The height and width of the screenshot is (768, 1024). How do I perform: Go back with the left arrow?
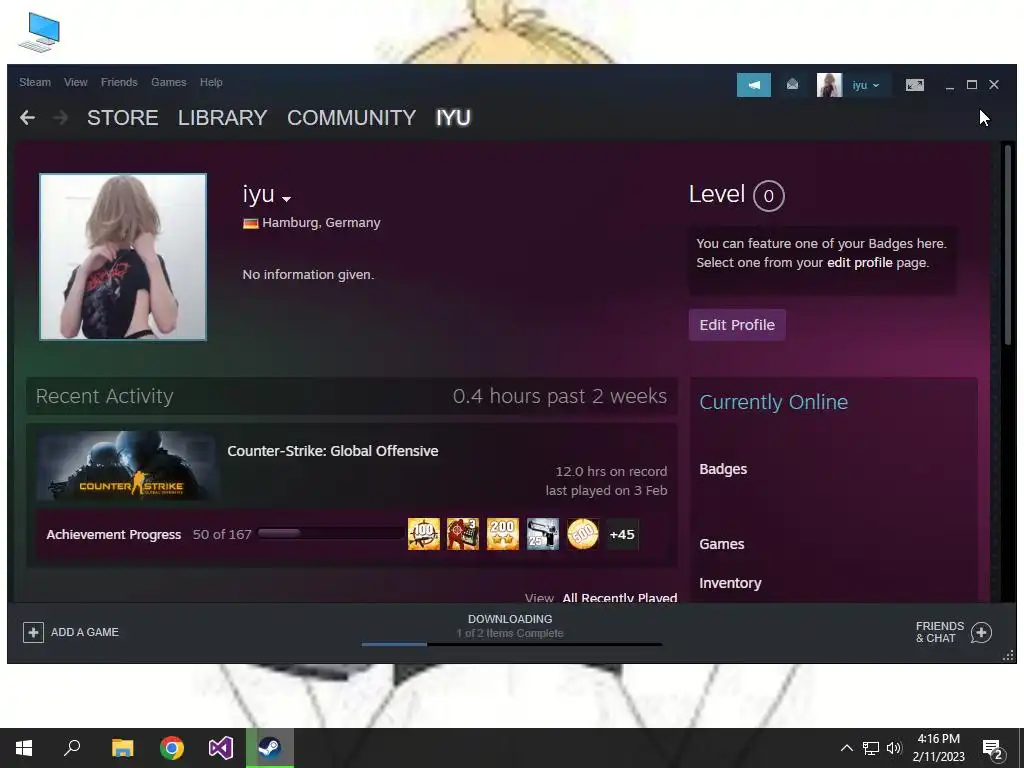click(x=27, y=118)
